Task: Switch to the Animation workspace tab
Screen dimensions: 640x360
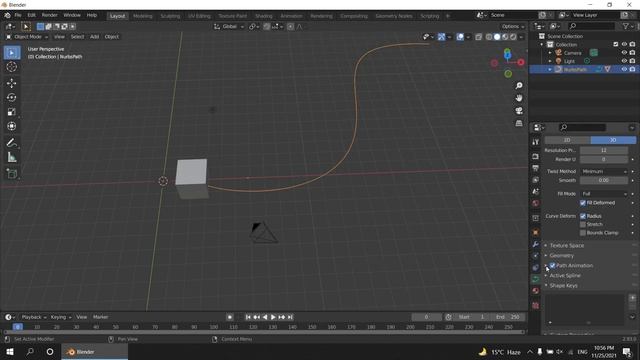Action: [291, 16]
